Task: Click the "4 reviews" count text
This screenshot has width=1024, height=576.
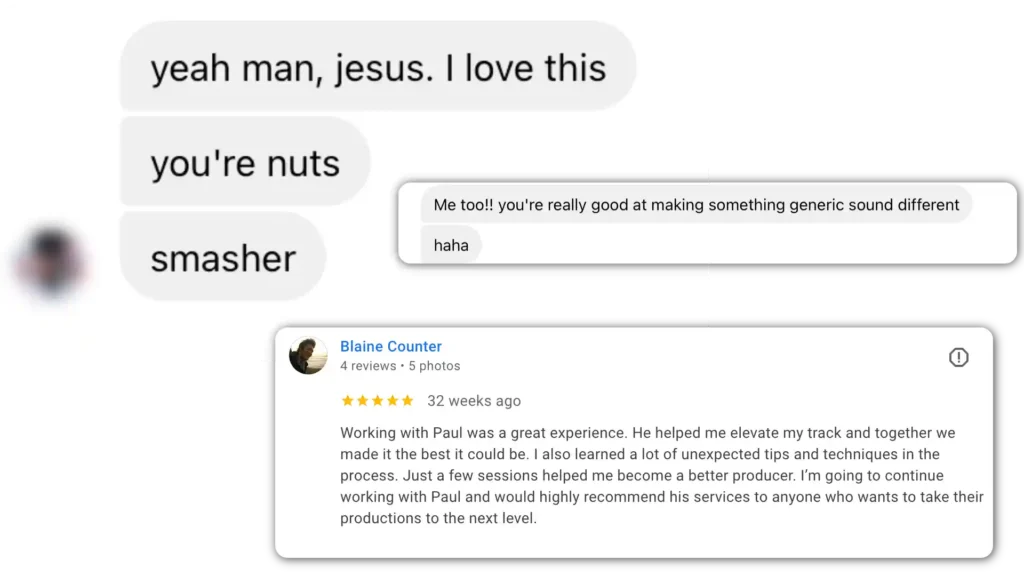Action: [x=367, y=366]
